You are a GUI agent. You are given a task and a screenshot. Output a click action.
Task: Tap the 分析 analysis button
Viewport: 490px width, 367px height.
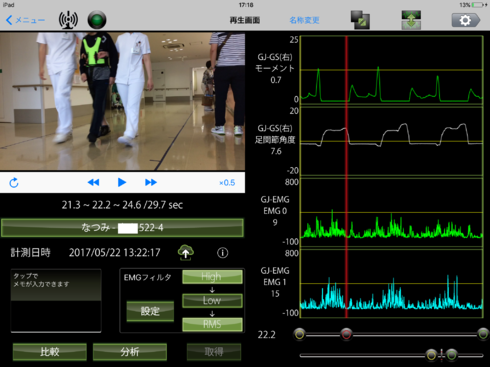click(x=130, y=352)
